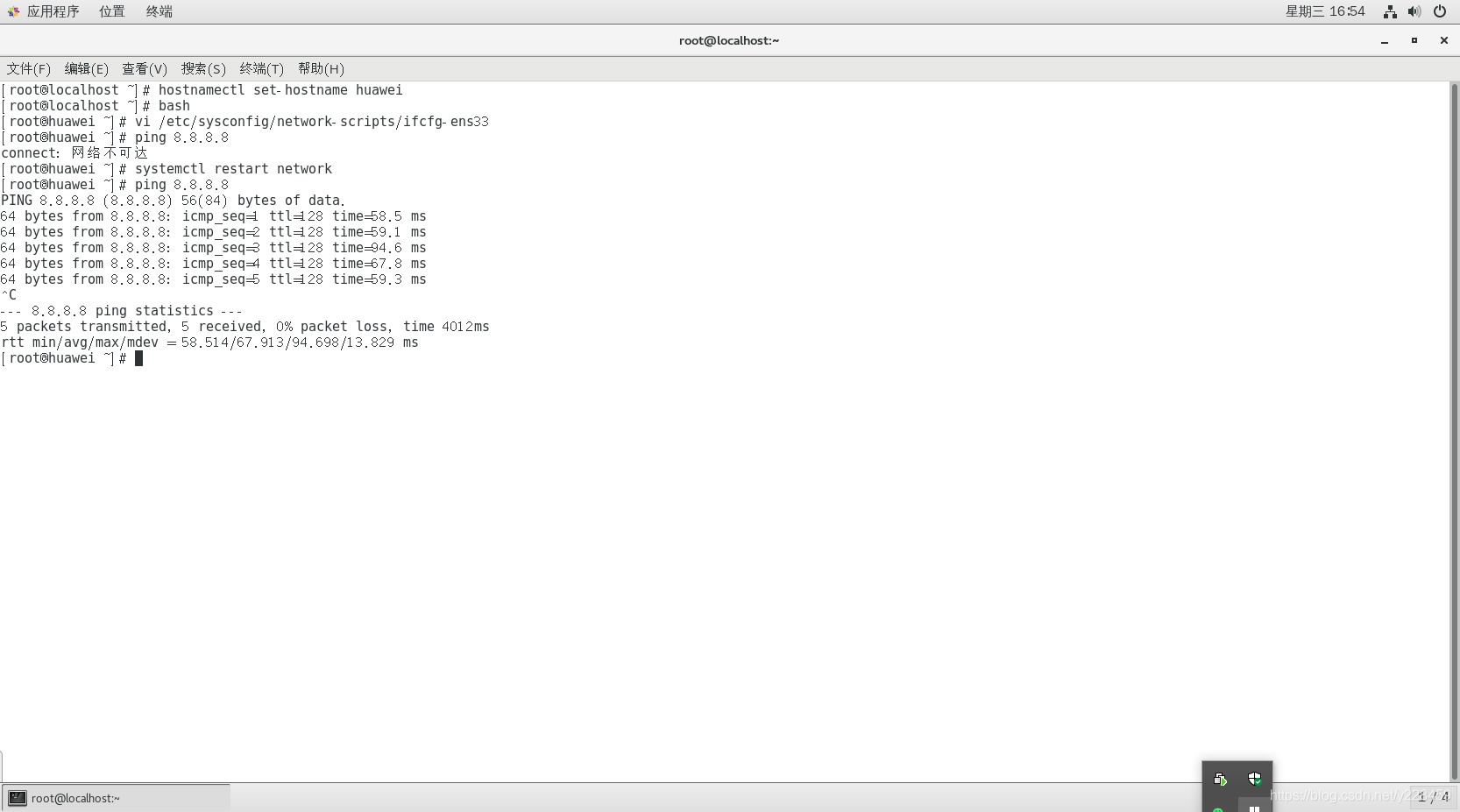
Task: Click the vi /etc/sysconfig/network-scripts/ifcfg-ens33 command
Action: coord(312,122)
